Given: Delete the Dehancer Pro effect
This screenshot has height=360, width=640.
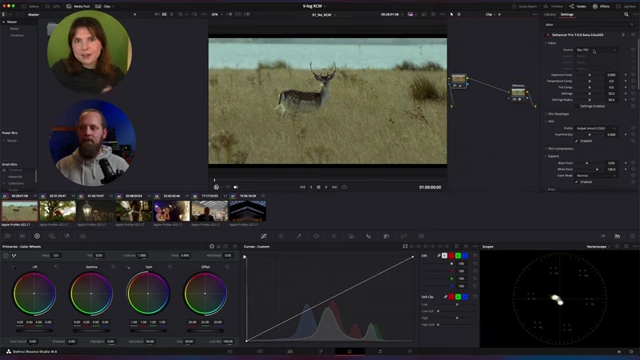Looking at the screenshot, I should click(x=623, y=35).
